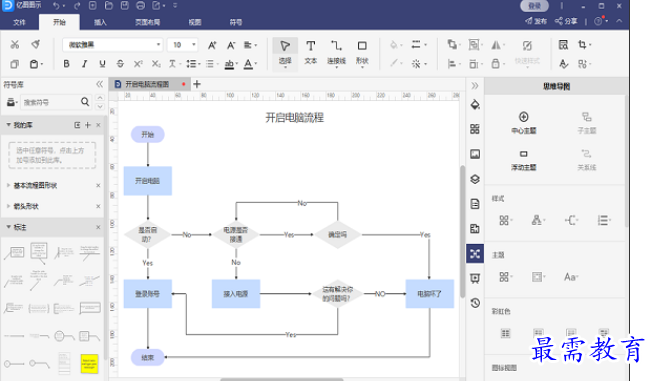This screenshot has width=653, height=381.
Task: Choose the Shape tool
Action: [362, 52]
